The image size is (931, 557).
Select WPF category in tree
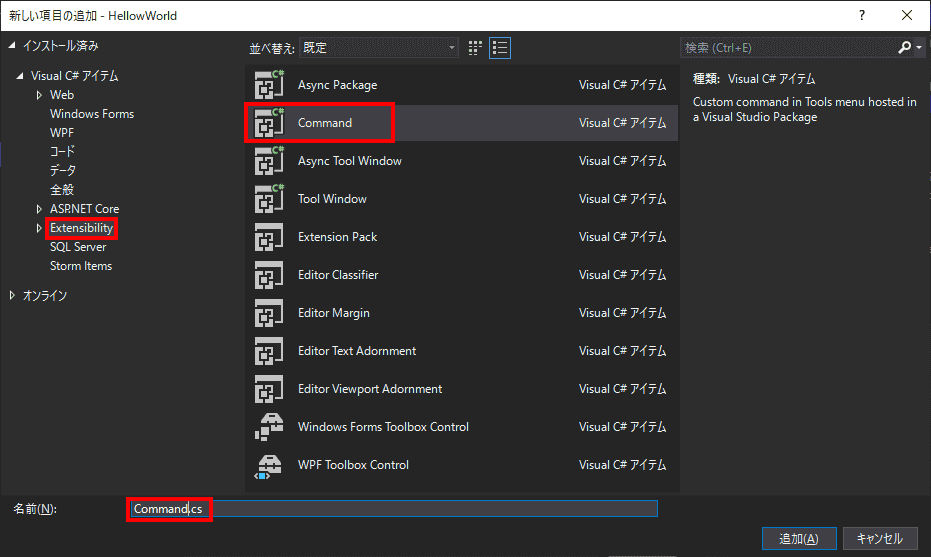click(x=62, y=133)
